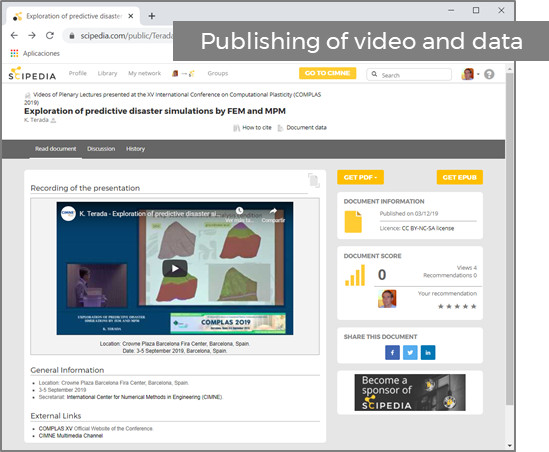549x452 pixels.
Task: Share the document on Twitter
Action: point(410,353)
